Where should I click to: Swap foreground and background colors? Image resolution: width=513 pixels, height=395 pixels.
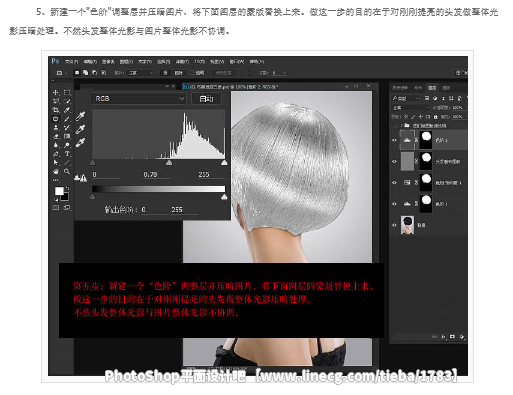point(67,188)
